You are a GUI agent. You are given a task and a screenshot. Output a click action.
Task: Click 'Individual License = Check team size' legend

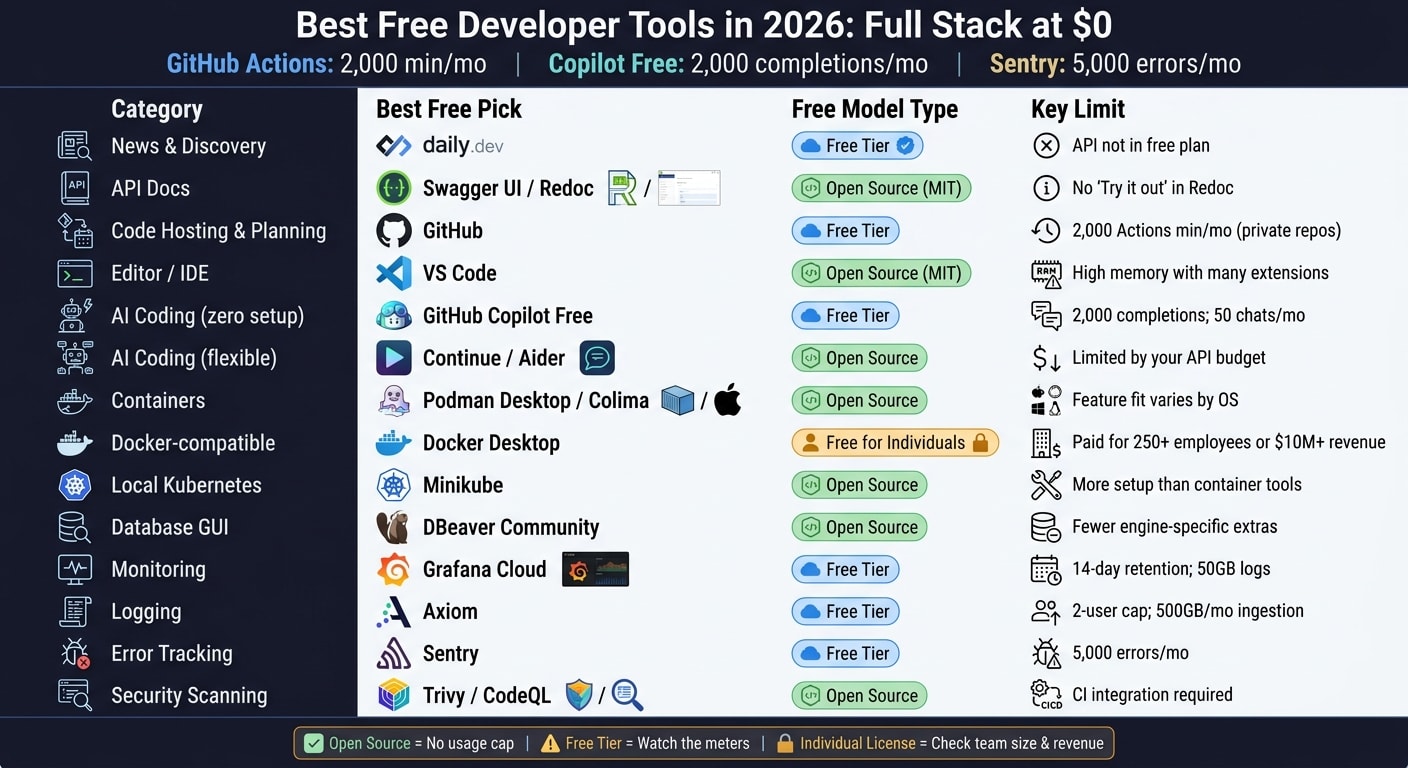point(940,743)
